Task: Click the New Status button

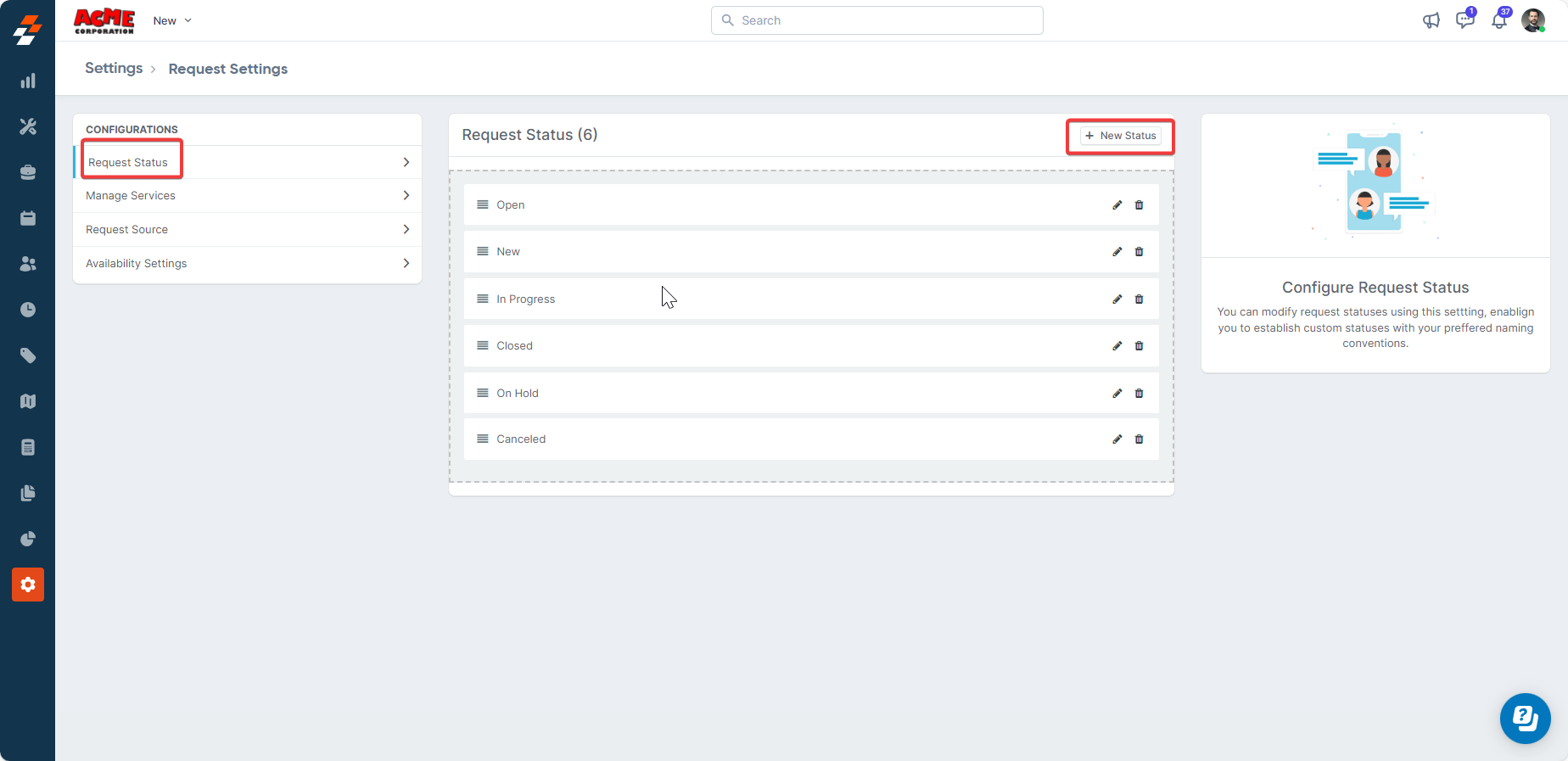Action: (1120, 136)
